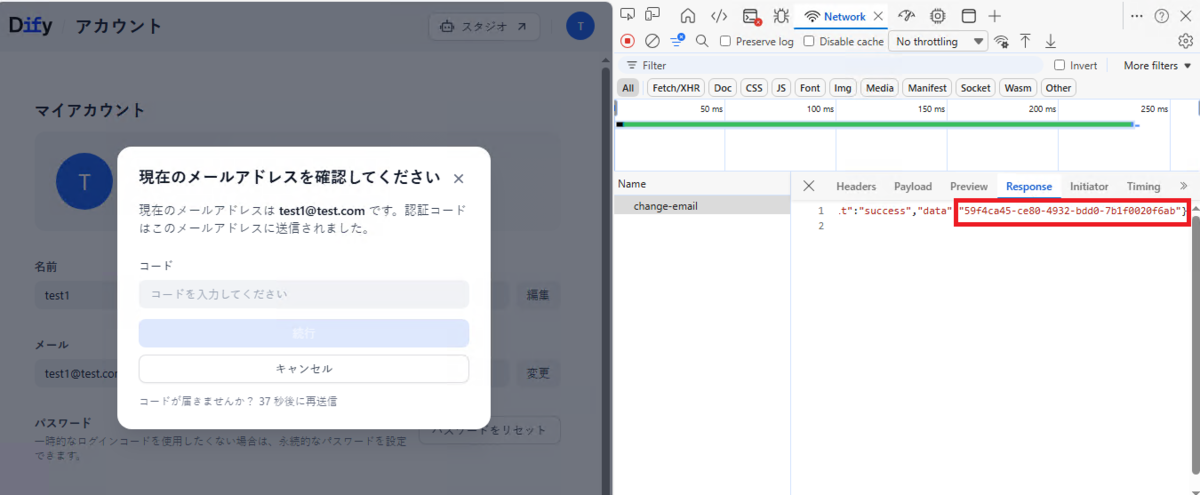Select the All request type filter
The width and height of the screenshot is (1200, 495).
(628, 88)
